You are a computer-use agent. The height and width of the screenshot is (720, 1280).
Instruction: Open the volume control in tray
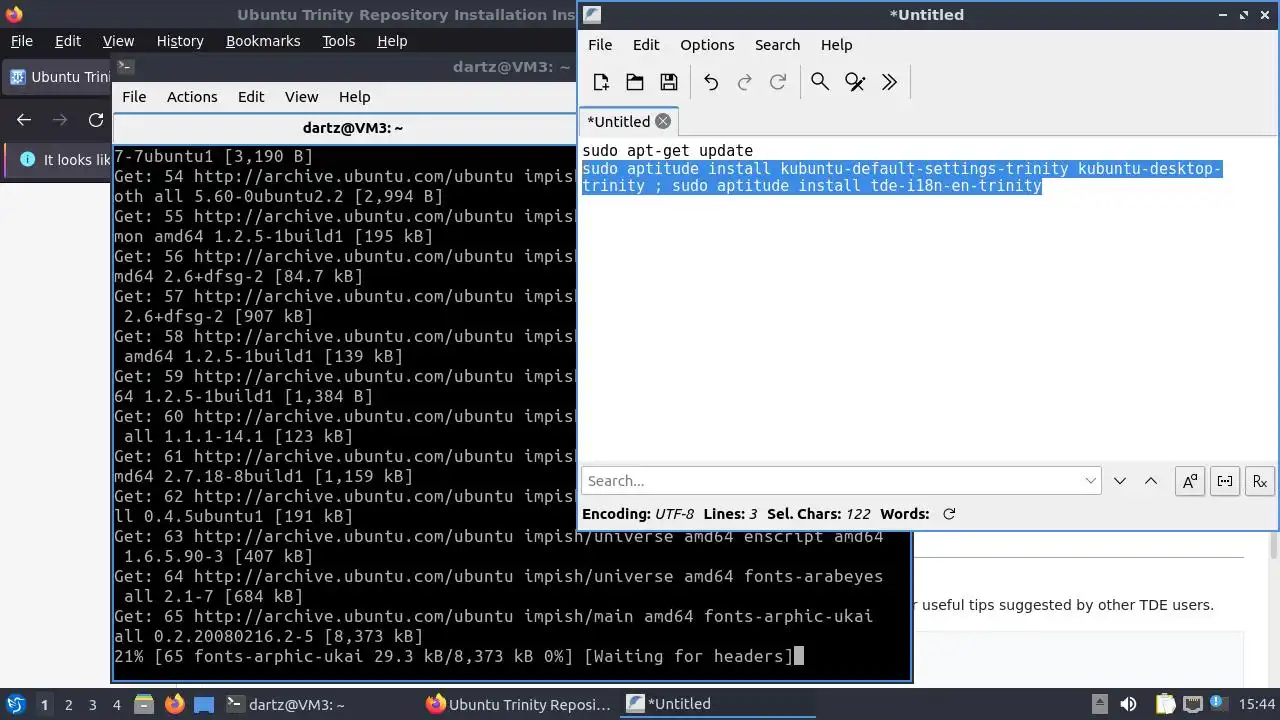pos(1128,704)
